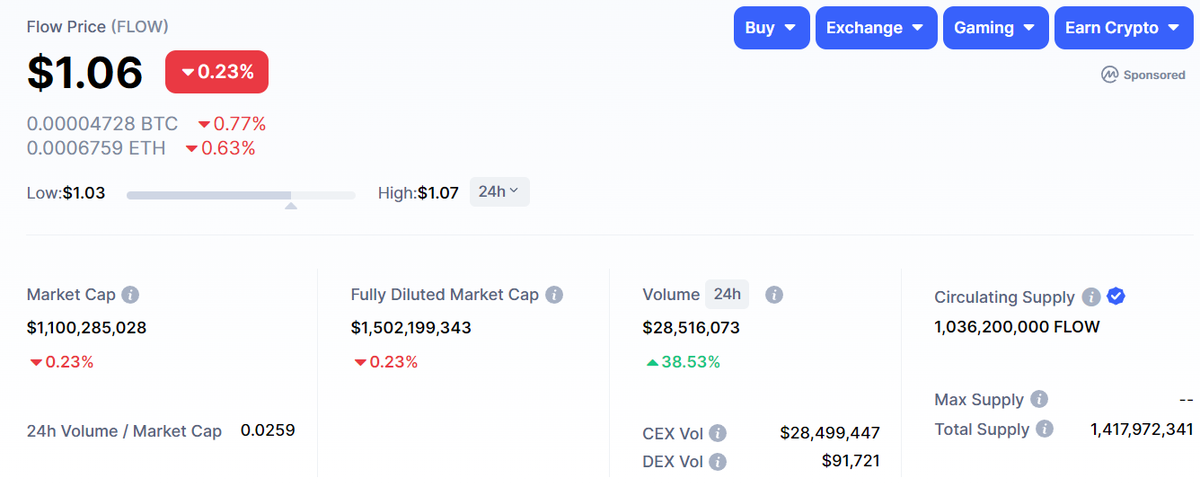Click the red 0.23% price change badge

click(217, 72)
